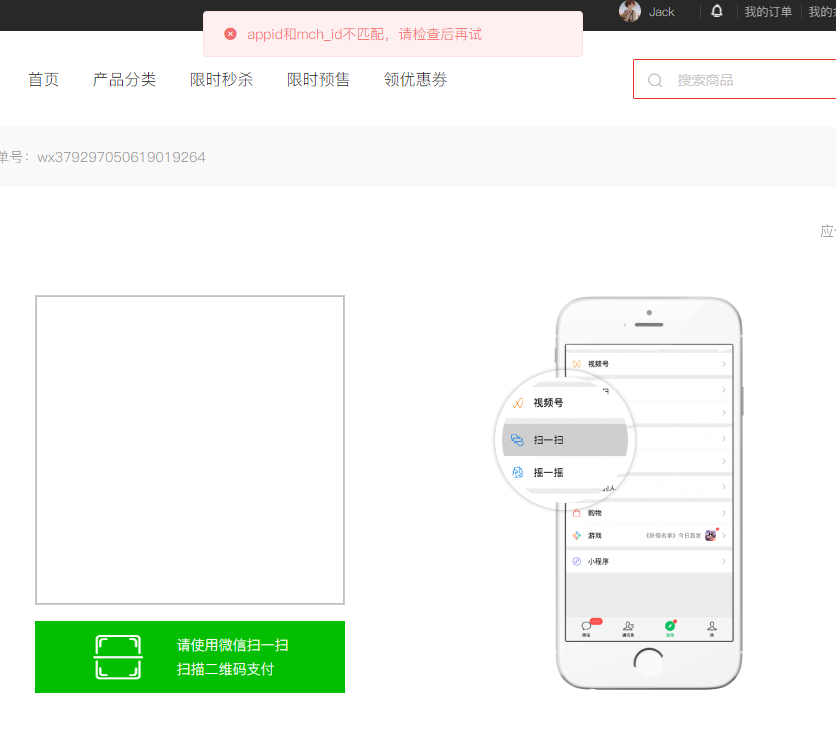Click Jack's profile avatar

[630, 11]
